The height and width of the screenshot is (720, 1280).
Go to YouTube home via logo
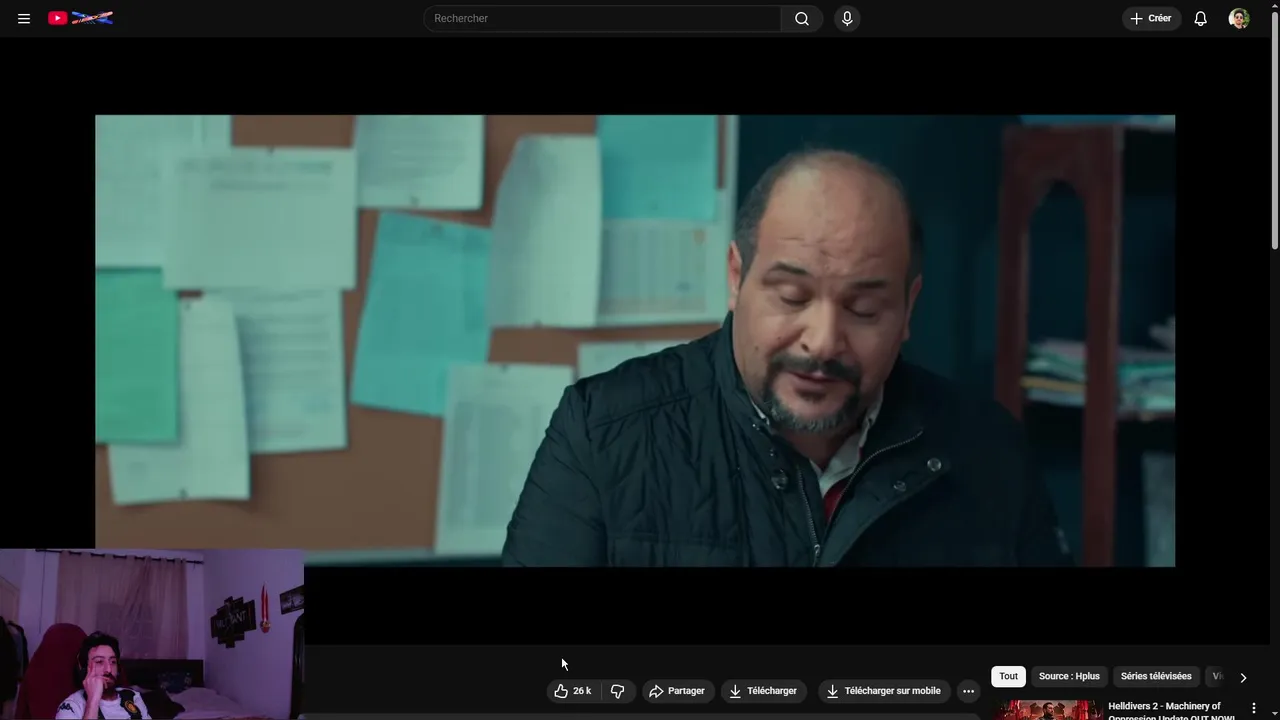(x=80, y=18)
